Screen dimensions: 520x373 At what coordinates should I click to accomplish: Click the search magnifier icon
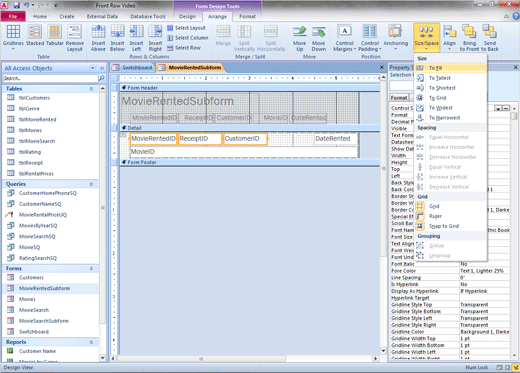[102, 78]
